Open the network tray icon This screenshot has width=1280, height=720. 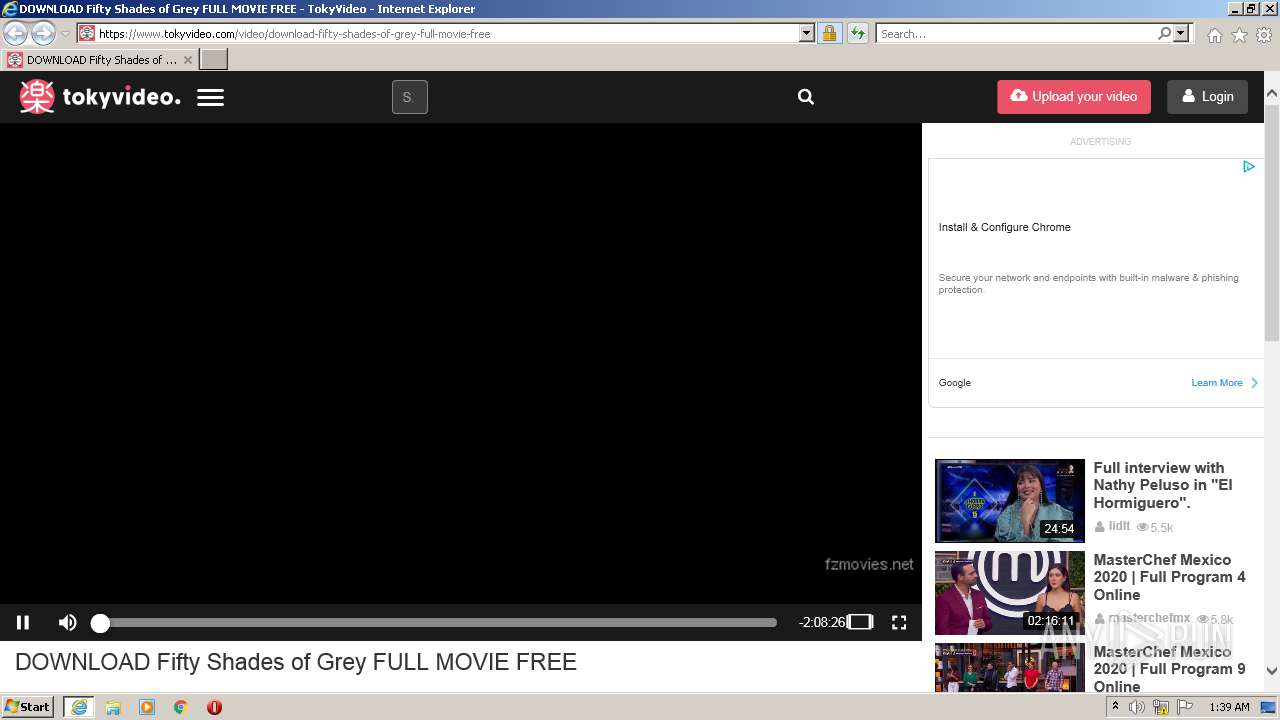point(1161,707)
